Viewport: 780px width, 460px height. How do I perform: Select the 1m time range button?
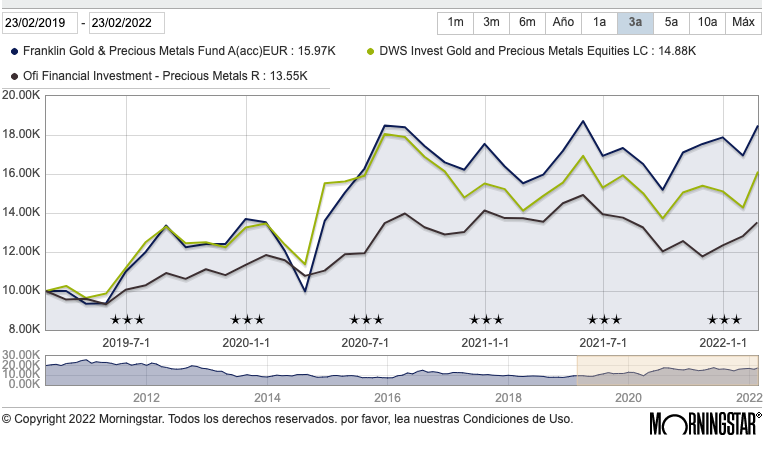tap(455, 23)
